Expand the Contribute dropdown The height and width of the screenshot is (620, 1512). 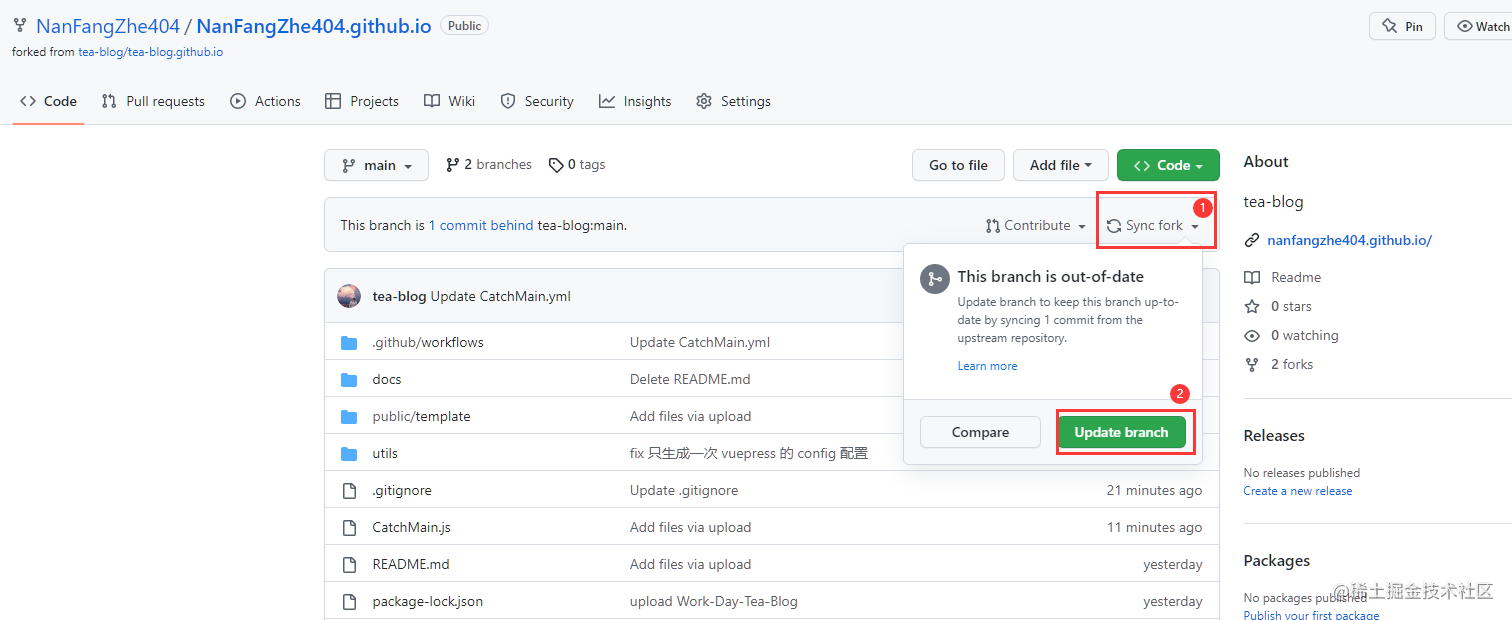pyautogui.click(x=1035, y=226)
